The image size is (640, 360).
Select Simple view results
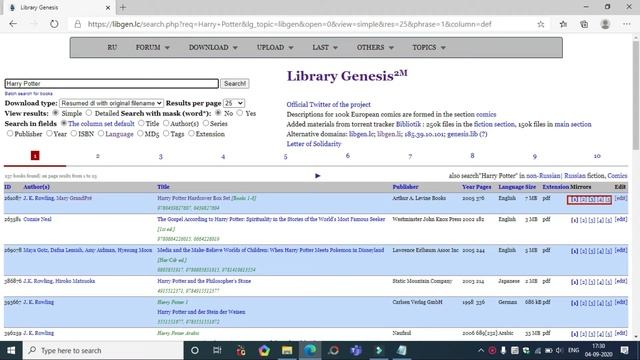point(56,113)
